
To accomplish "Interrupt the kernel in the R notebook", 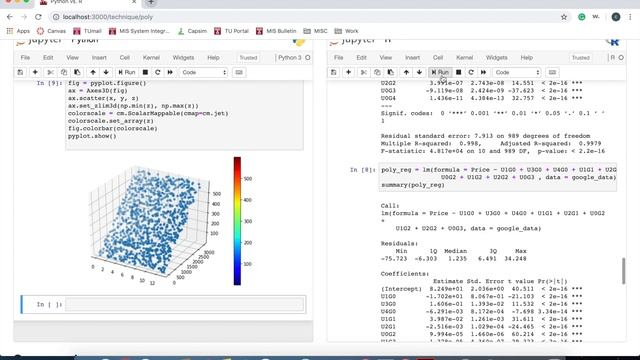I will pyautogui.click(x=458, y=72).
